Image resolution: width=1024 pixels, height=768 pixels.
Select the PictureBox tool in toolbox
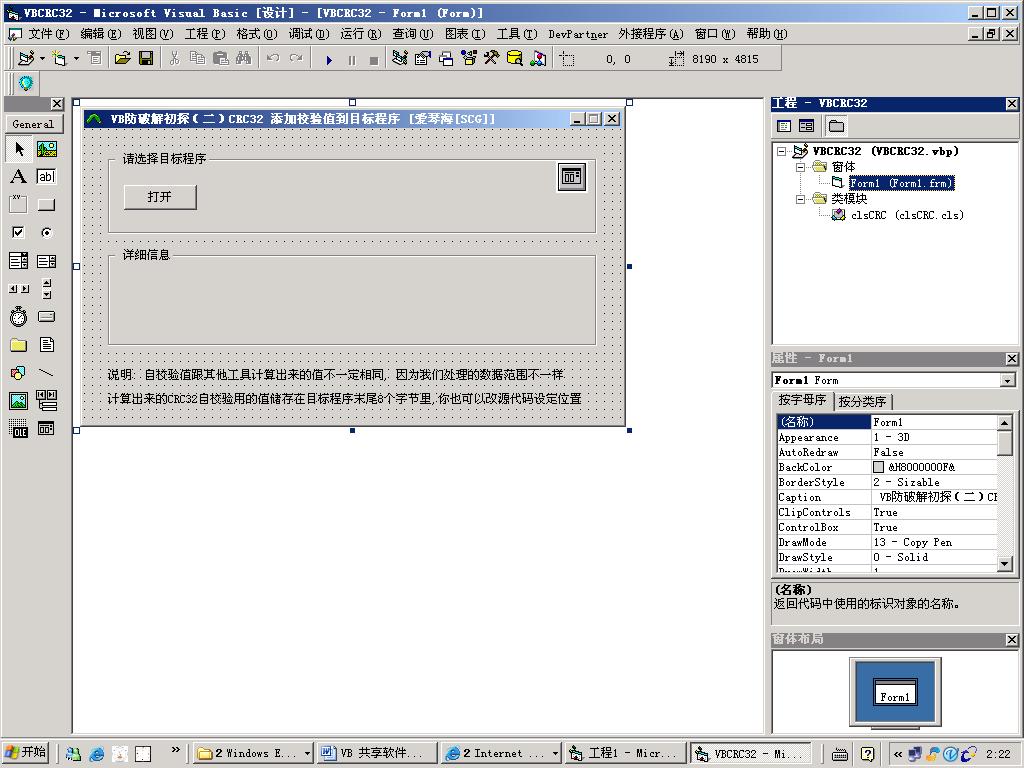(x=46, y=149)
